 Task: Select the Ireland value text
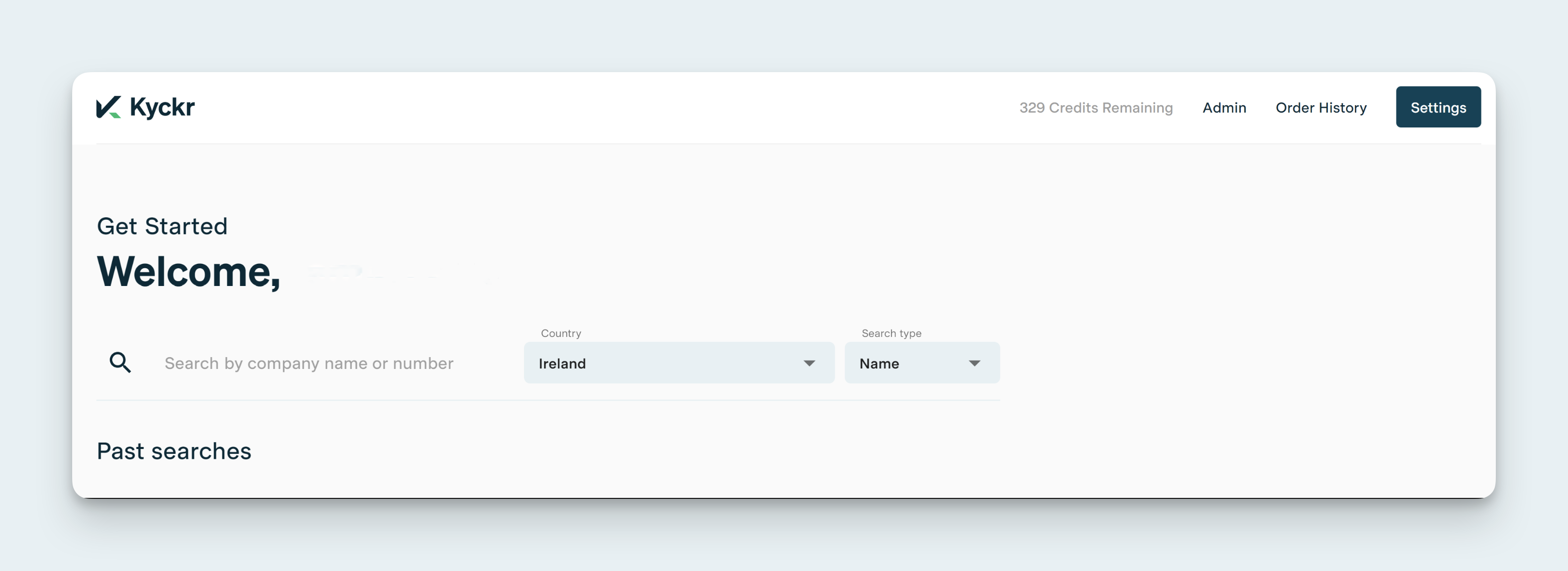(x=562, y=364)
